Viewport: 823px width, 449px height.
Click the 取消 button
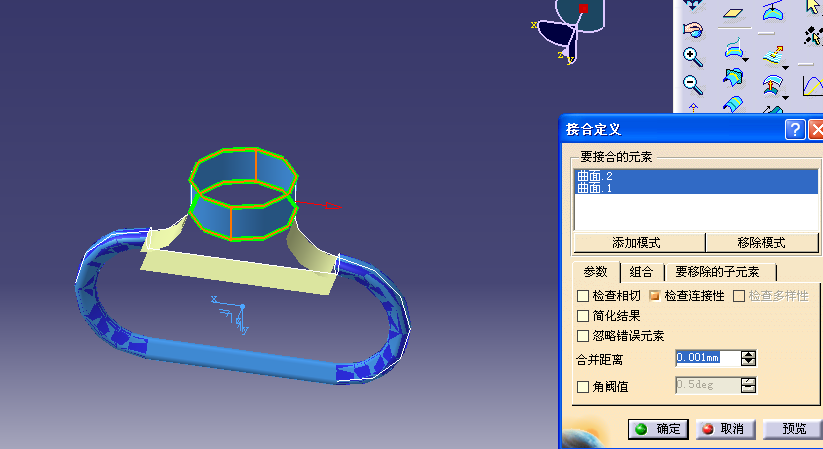tap(725, 429)
